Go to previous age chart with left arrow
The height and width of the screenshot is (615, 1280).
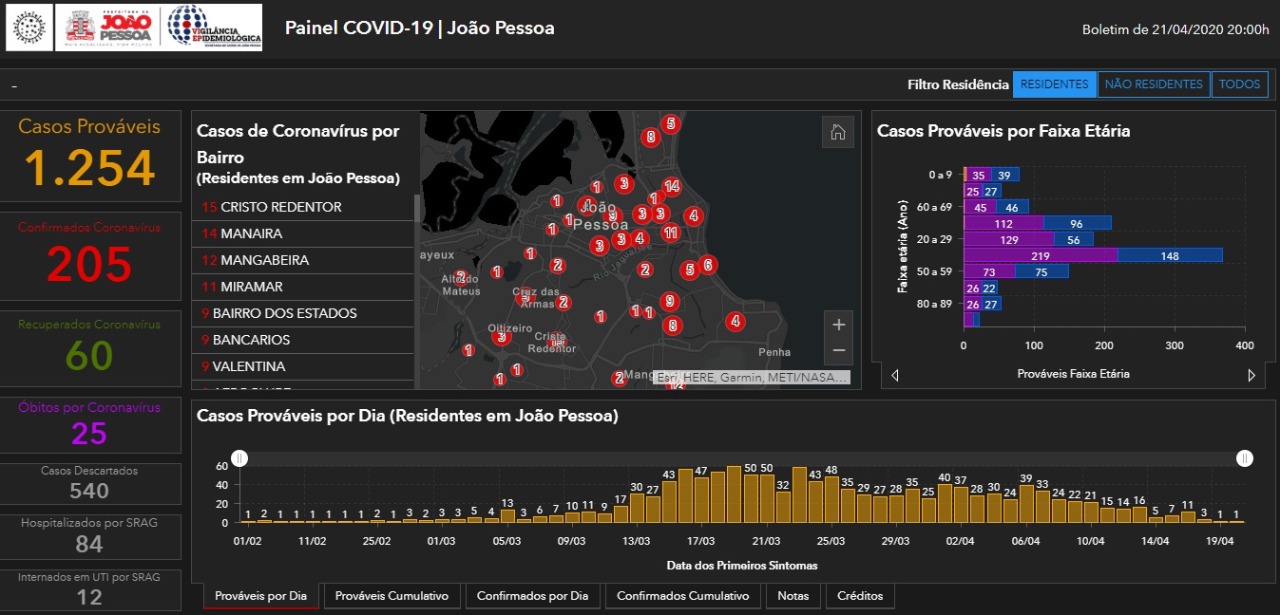click(x=895, y=375)
